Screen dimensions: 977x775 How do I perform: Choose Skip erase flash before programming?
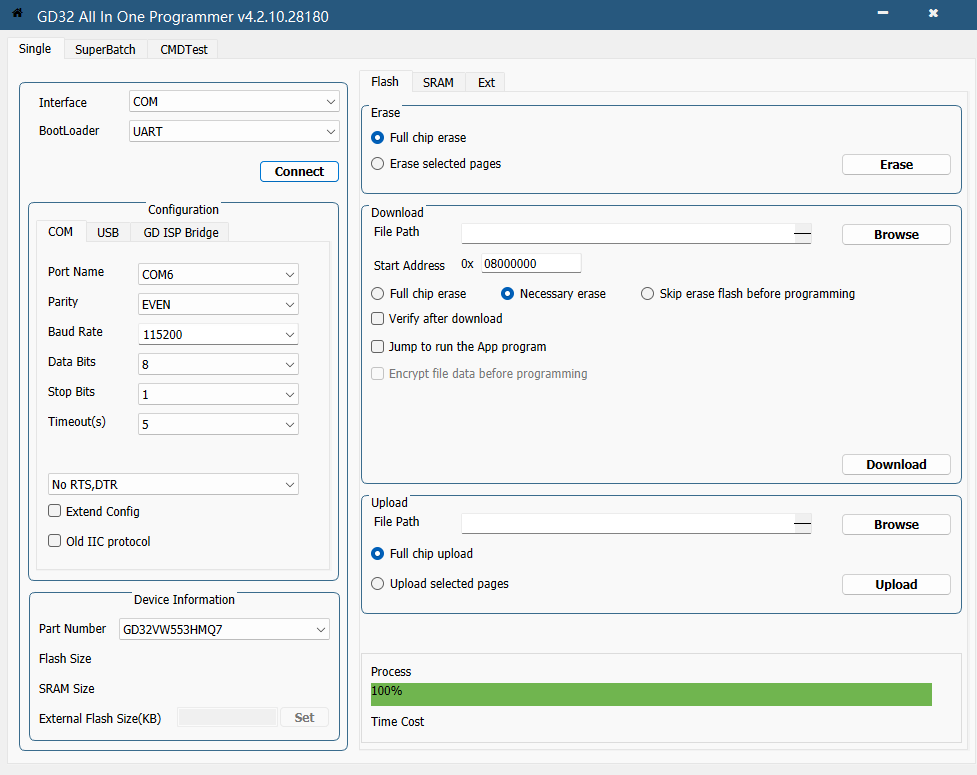tap(648, 294)
